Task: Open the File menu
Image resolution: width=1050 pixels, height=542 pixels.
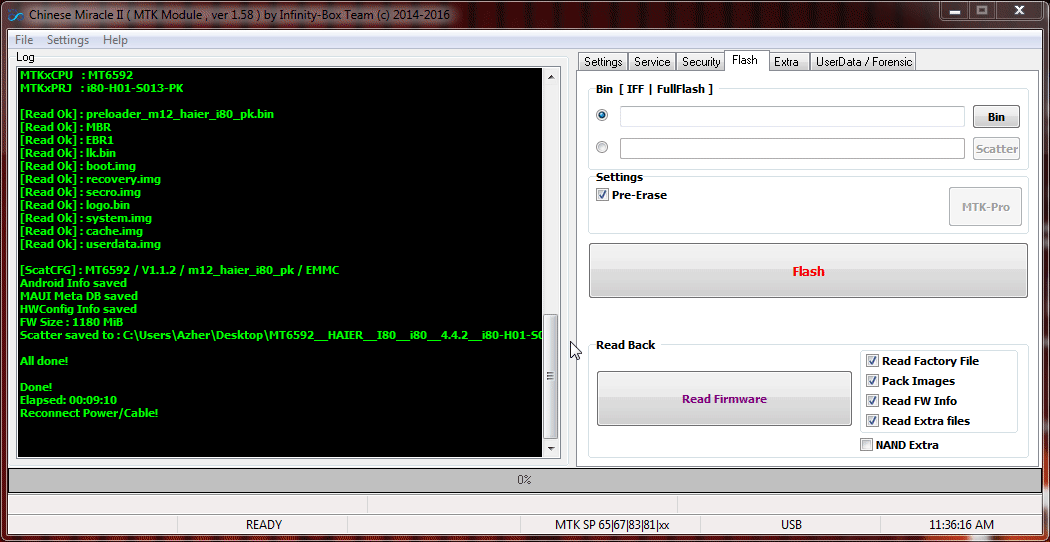Action: point(24,40)
